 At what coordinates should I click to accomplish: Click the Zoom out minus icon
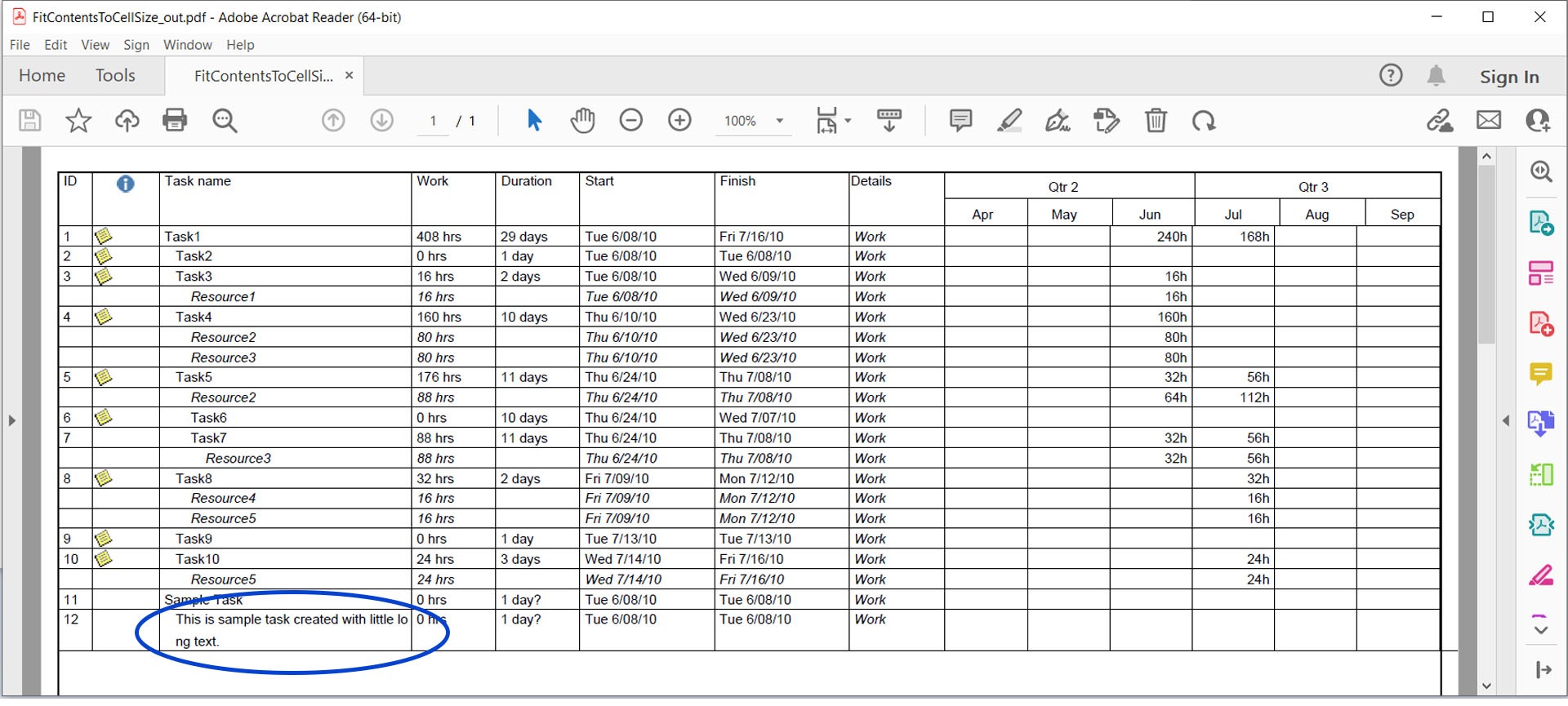(x=630, y=121)
